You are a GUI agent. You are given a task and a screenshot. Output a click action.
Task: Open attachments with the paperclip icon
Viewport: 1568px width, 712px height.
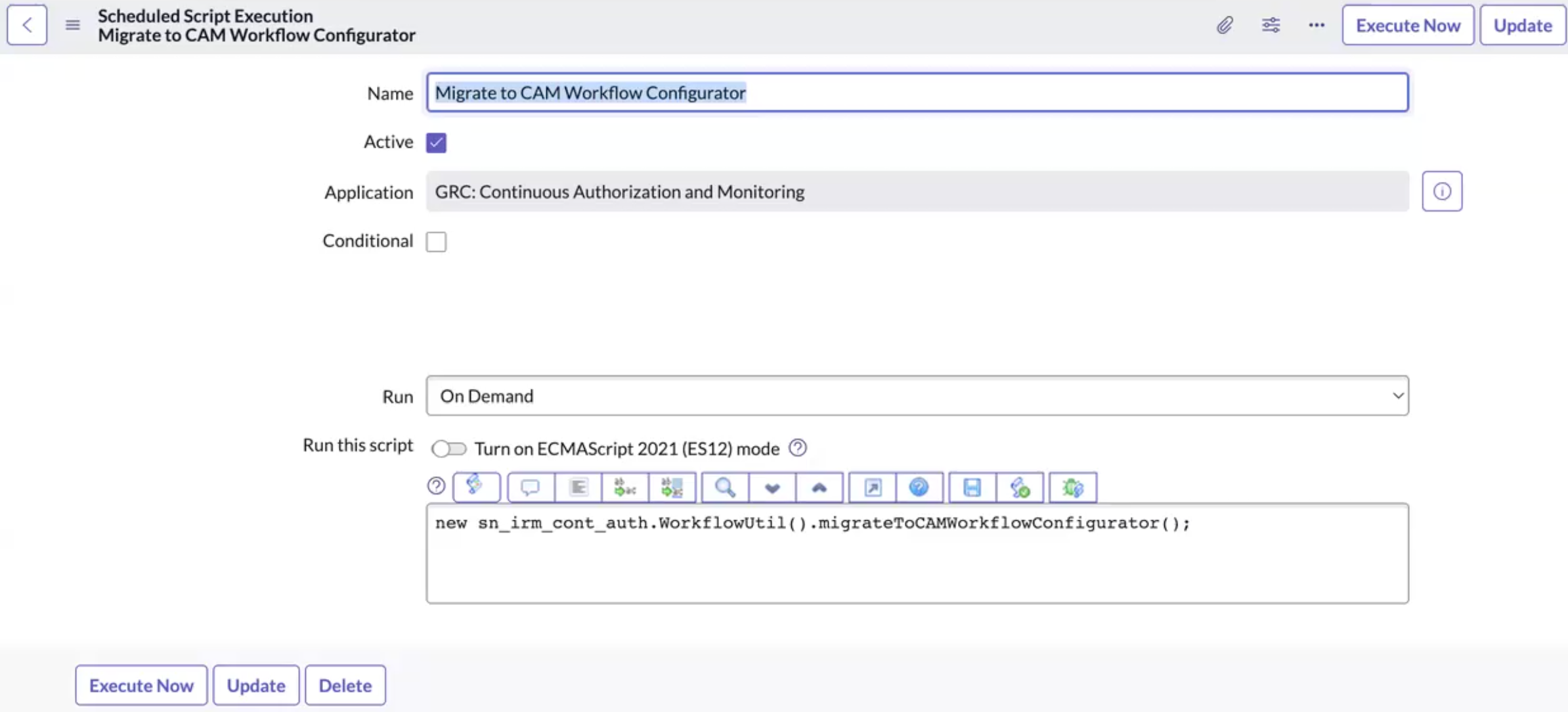(x=1225, y=25)
